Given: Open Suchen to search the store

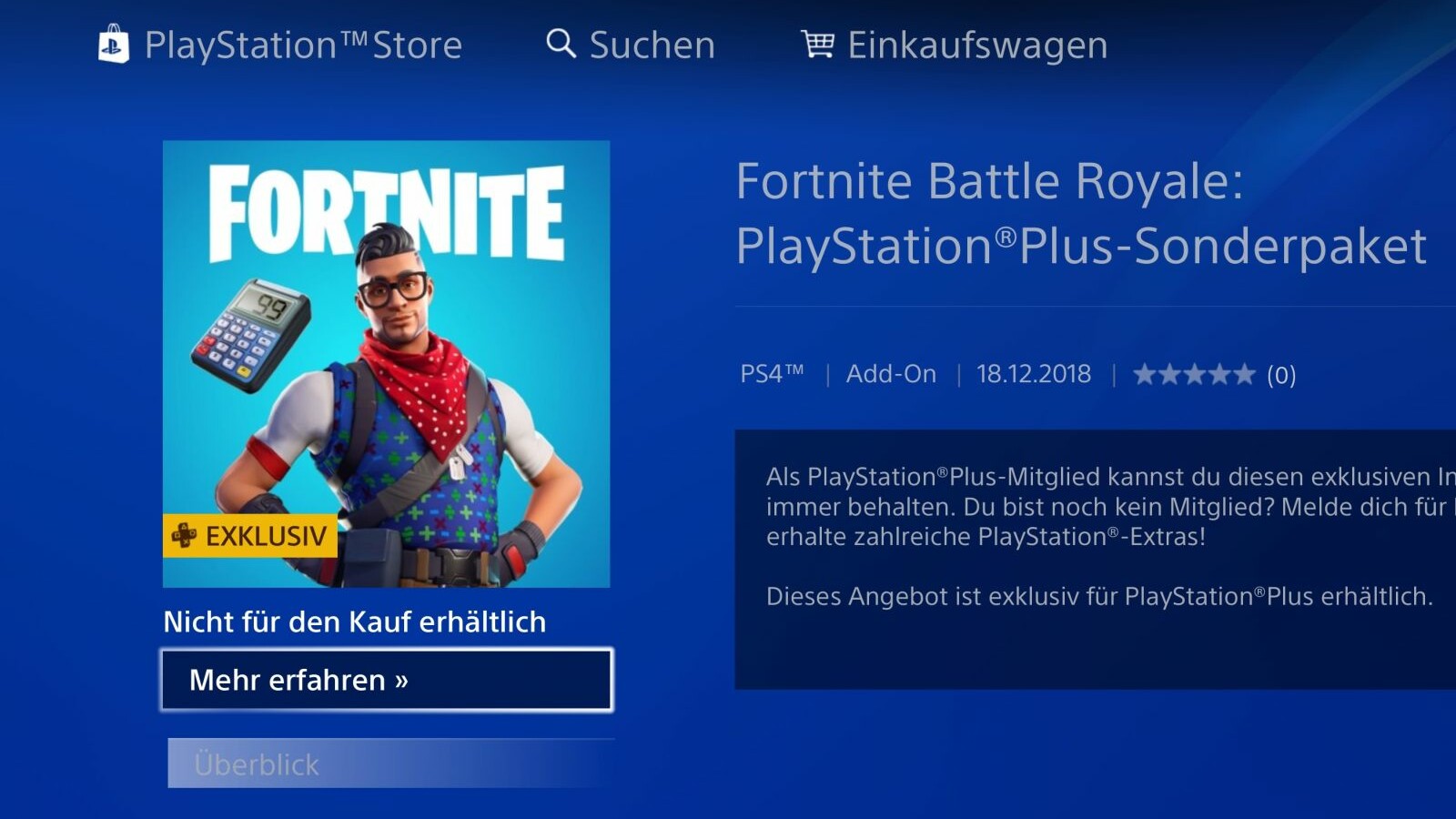Looking at the screenshot, I should (x=652, y=45).
